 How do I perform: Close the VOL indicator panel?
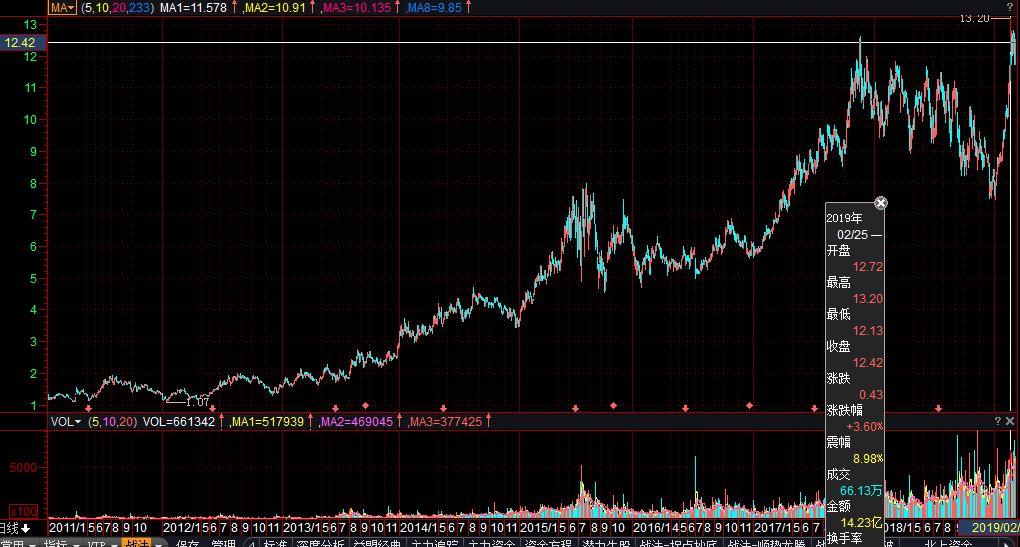point(1010,421)
